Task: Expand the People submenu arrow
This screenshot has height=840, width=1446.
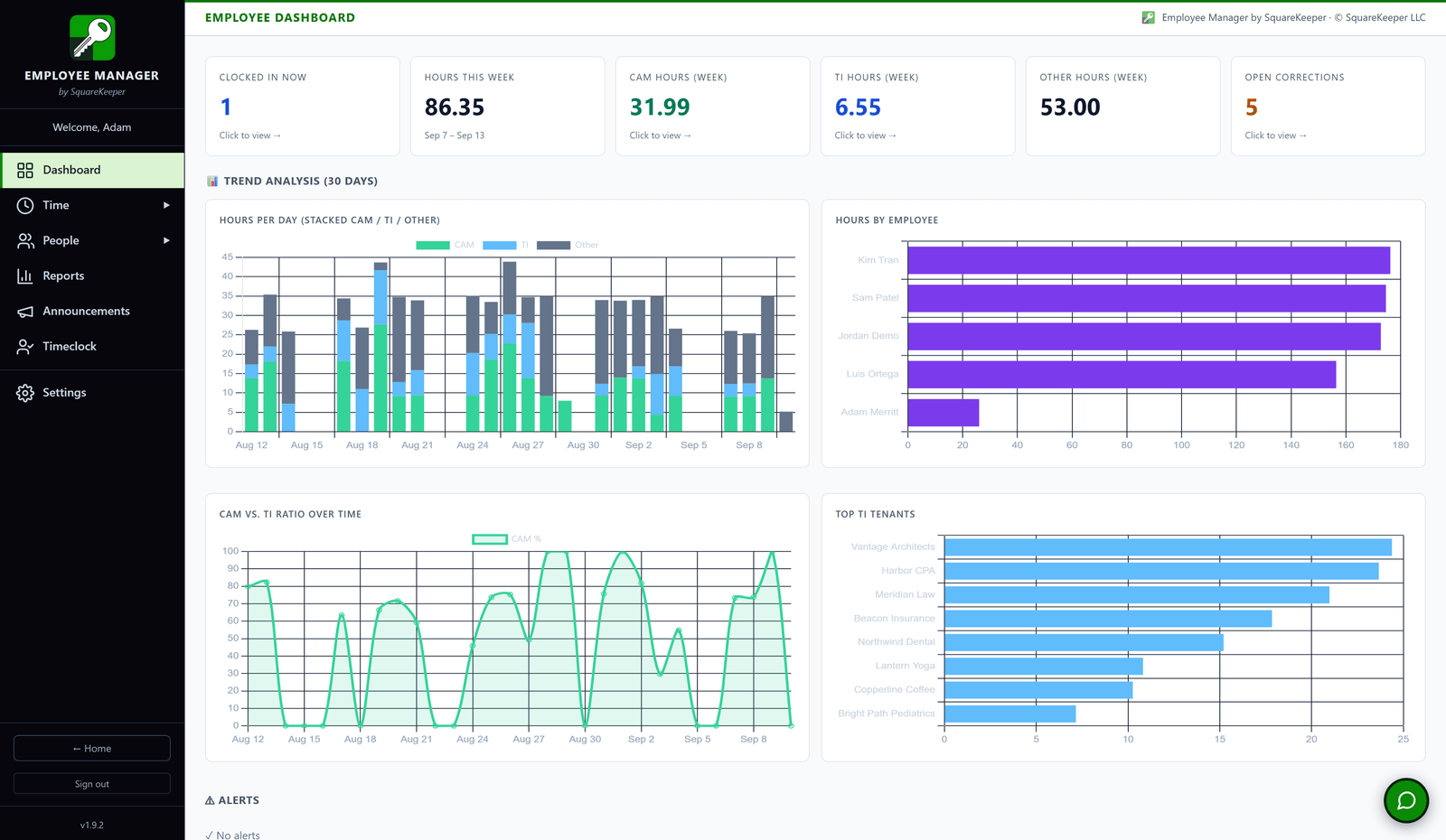Action: pyautogui.click(x=166, y=240)
